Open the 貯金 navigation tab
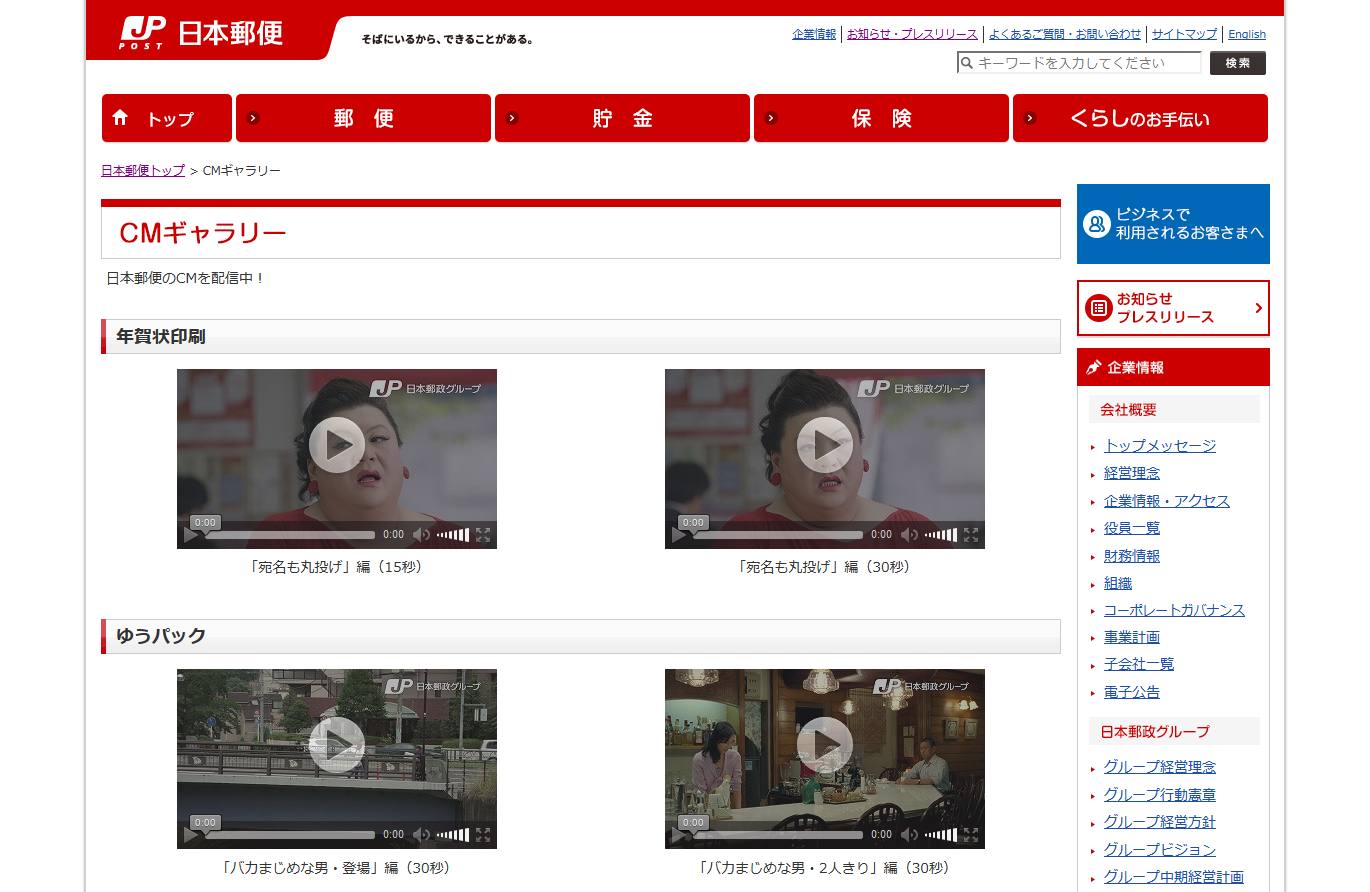The width and height of the screenshot is (1370, 892). 622,118
